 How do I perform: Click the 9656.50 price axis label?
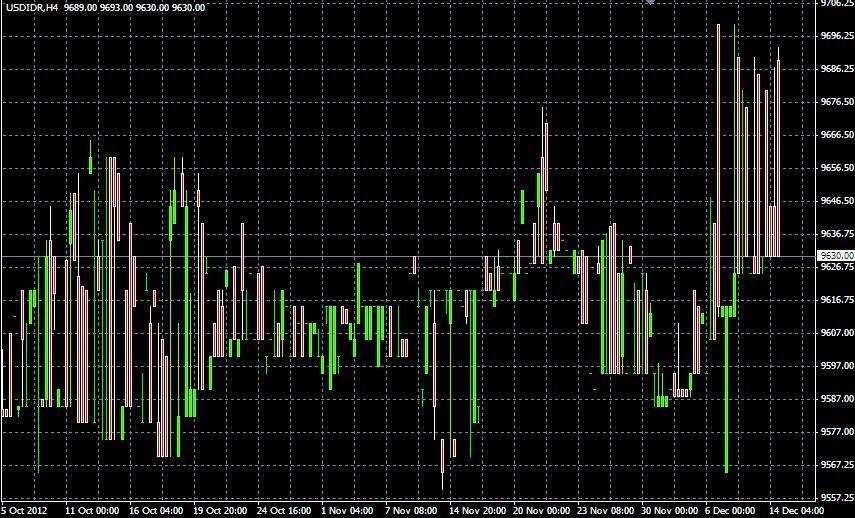(837, 167)
